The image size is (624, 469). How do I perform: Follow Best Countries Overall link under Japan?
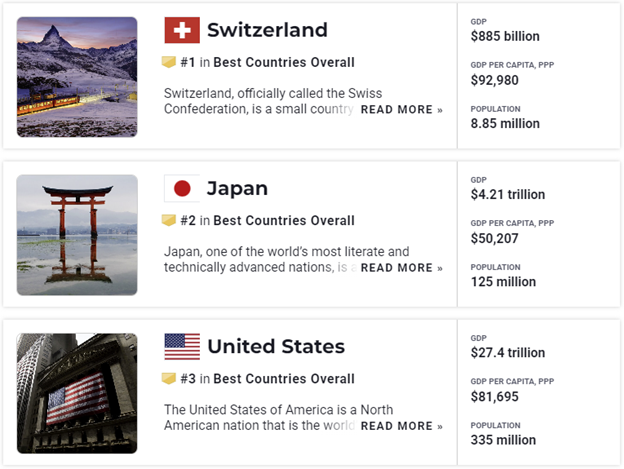284,221
